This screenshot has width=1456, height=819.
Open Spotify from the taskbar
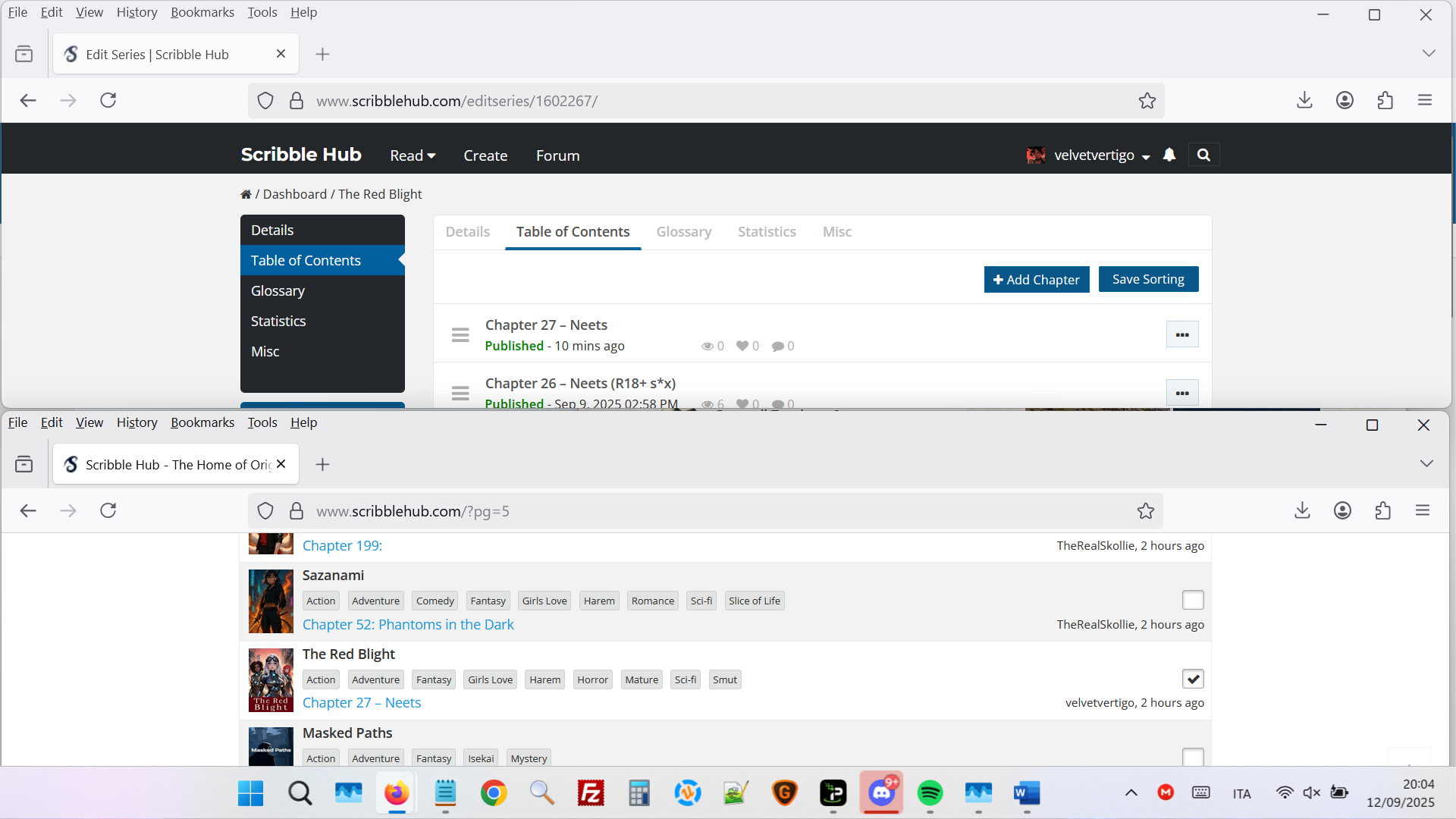coord(930,793)
